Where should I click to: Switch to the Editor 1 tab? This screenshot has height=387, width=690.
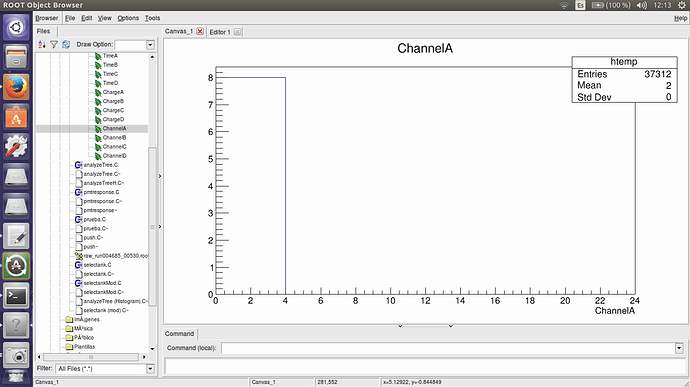220,32
